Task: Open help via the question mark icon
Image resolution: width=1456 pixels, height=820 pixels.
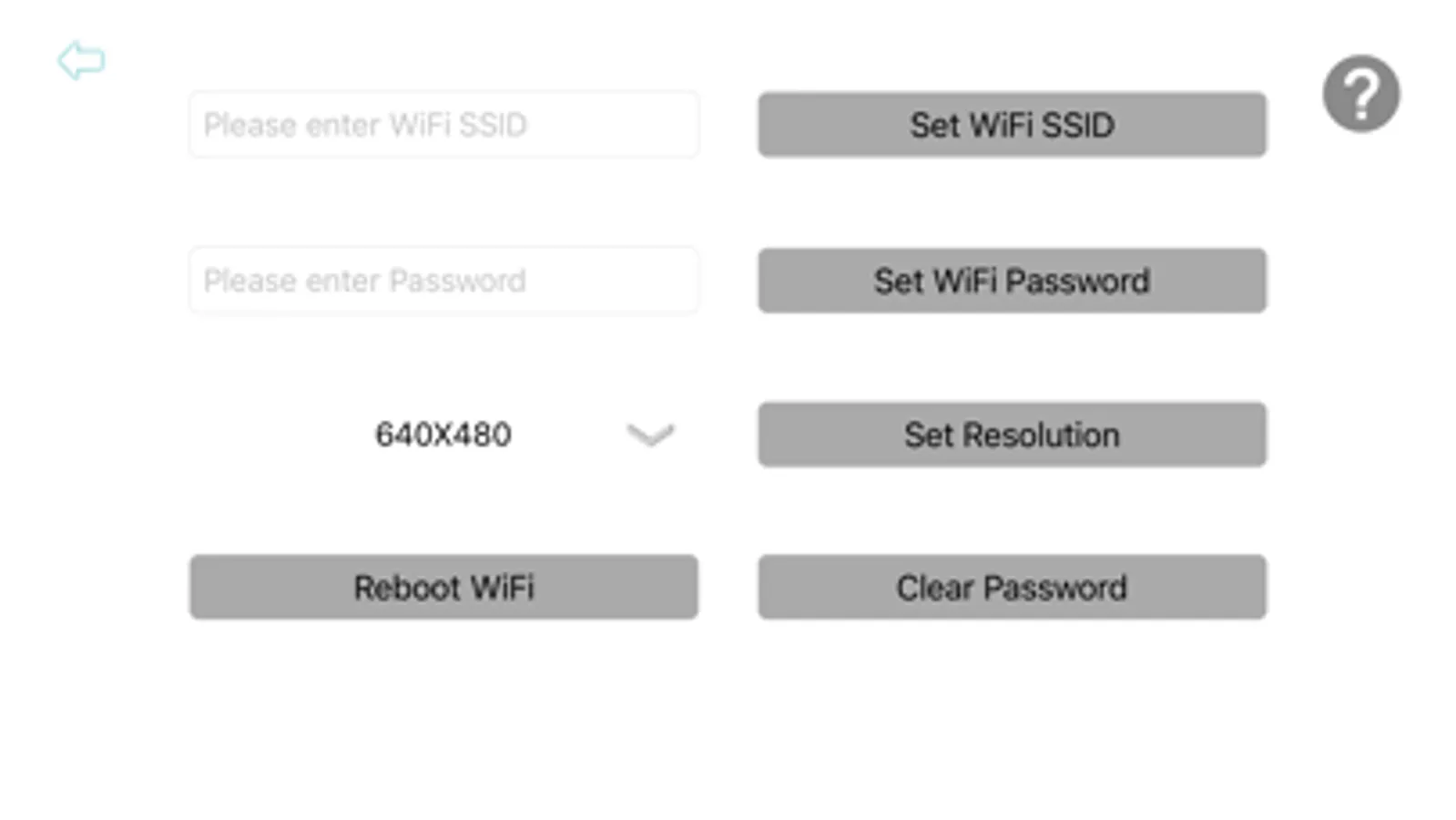Action: click(1360, 94)
